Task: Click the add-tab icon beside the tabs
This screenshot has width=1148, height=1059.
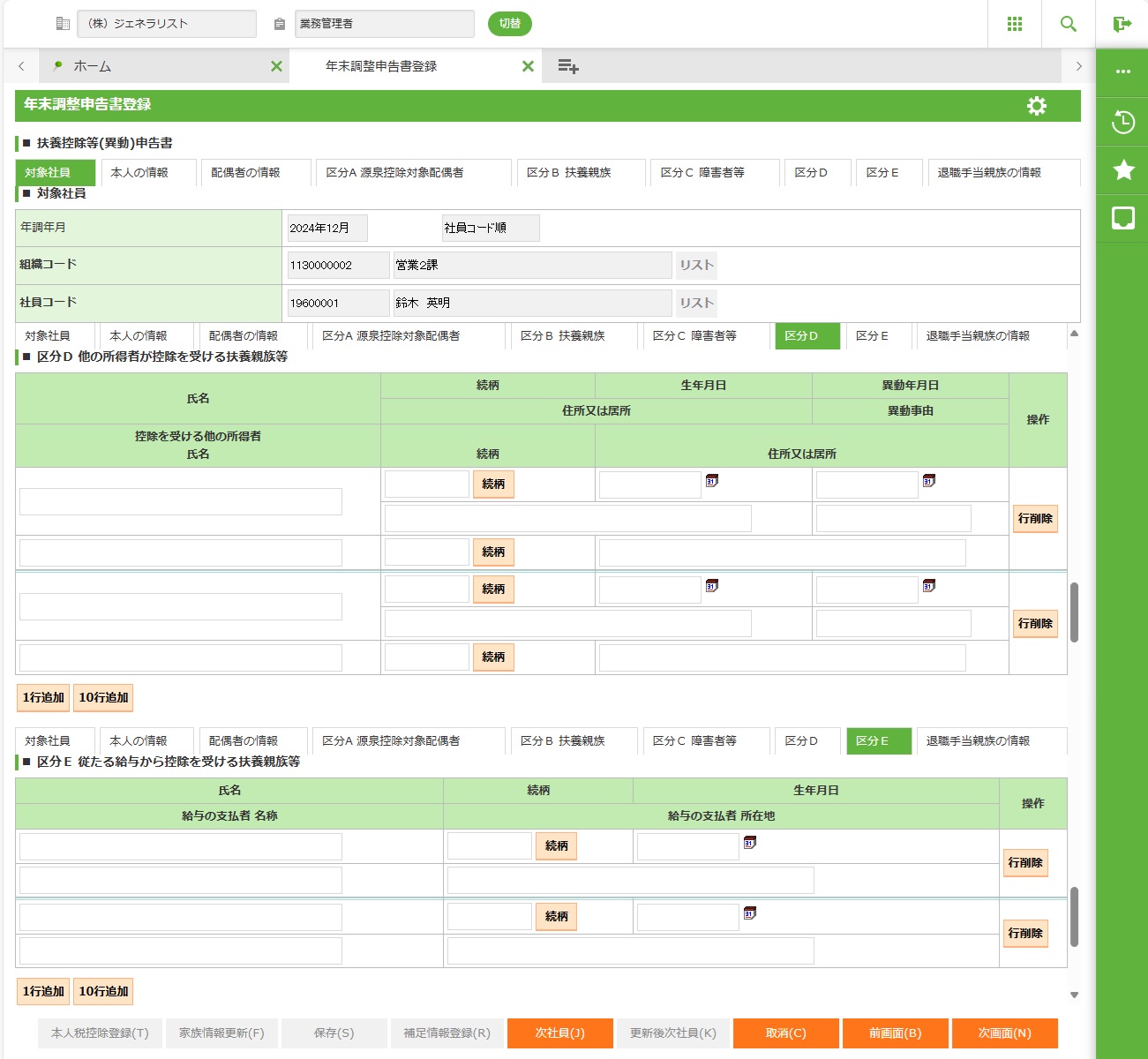Action: click(568, 66)
